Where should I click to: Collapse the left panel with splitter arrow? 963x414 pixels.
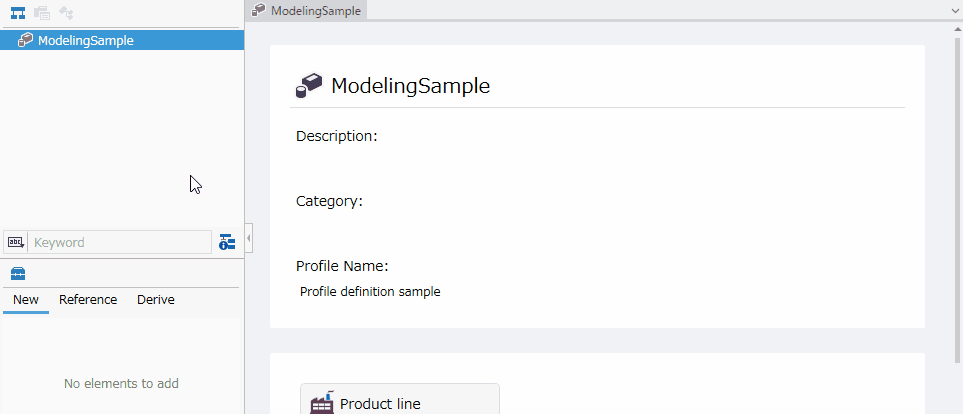point(249,238)
